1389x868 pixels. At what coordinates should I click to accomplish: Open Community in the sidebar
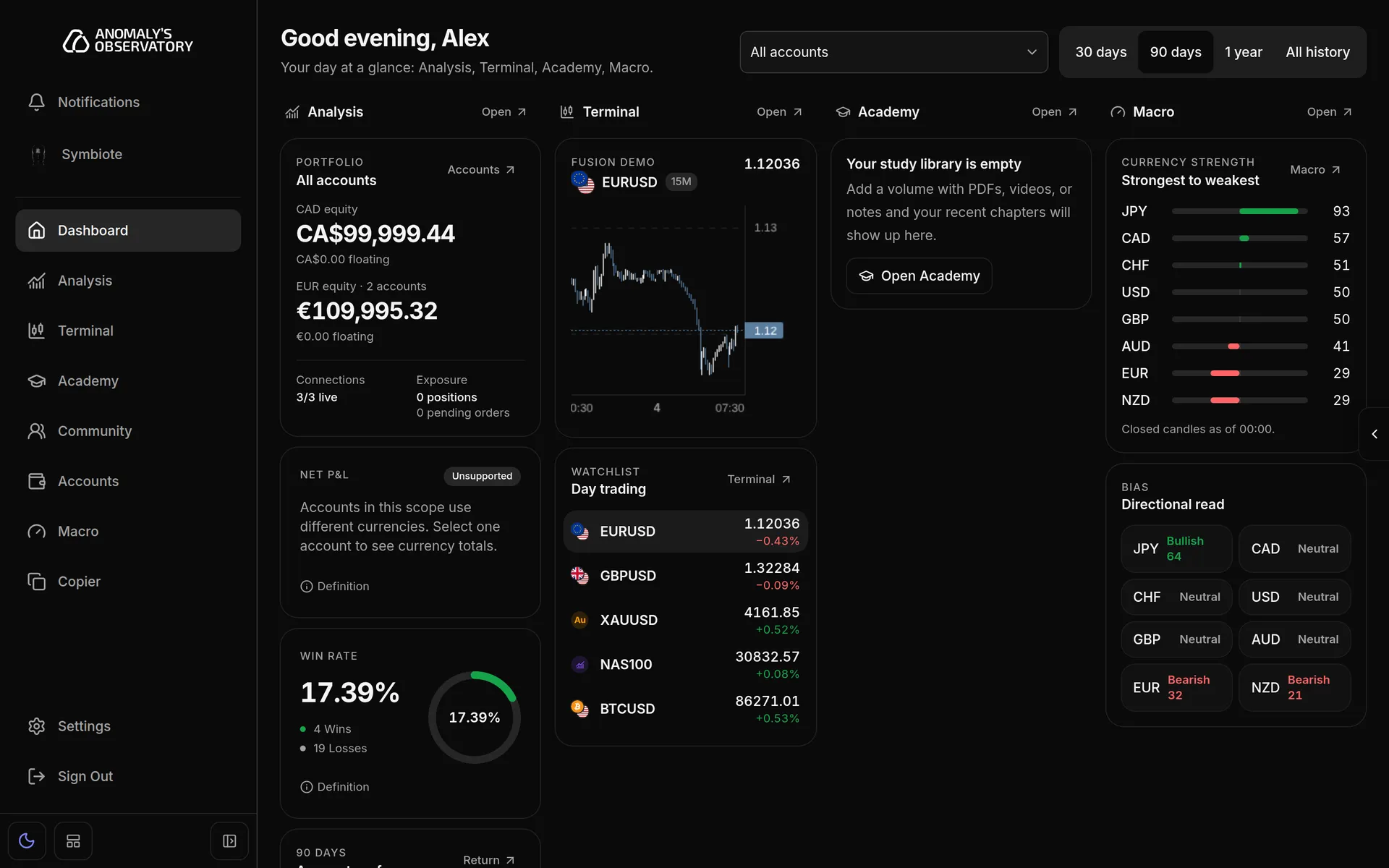point(128,431)
